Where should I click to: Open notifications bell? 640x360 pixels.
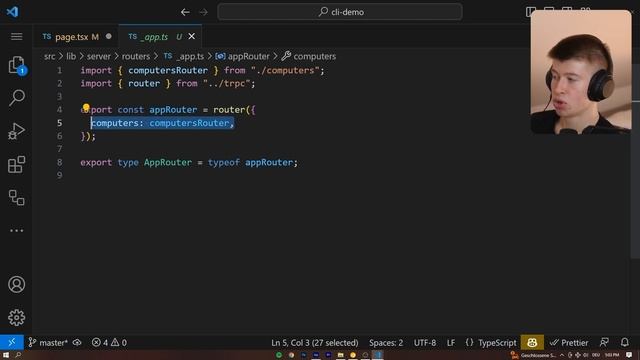point(624,342)
